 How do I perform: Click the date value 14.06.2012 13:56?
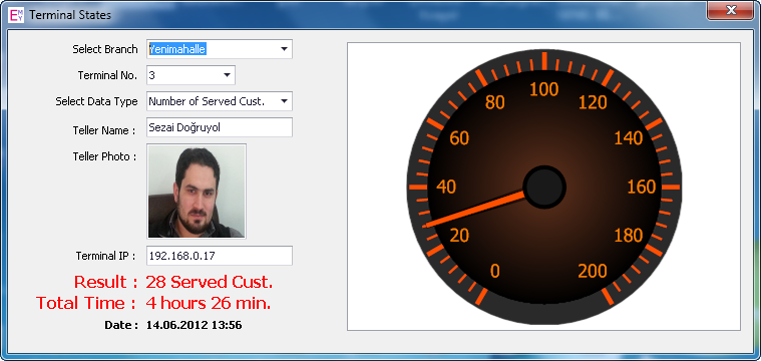(194, 325)
